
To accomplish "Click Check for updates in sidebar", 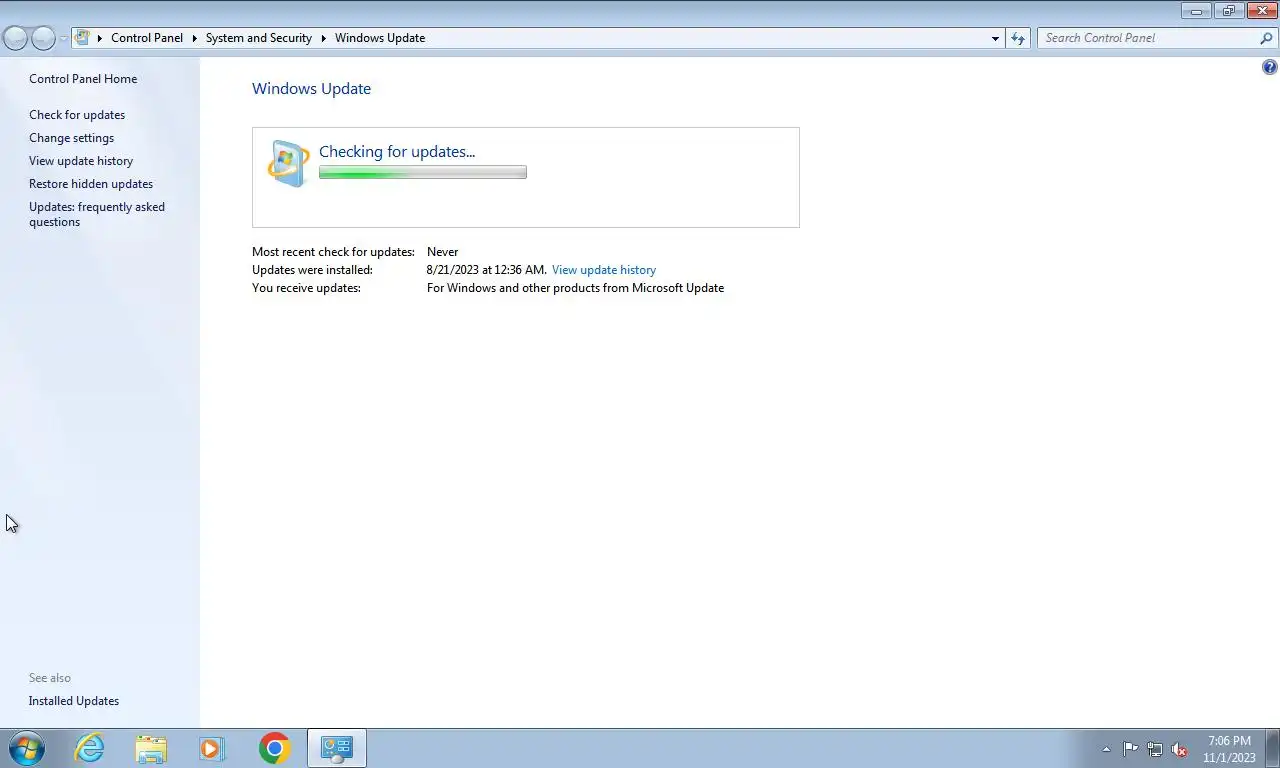I will click(x=77, y=115).
